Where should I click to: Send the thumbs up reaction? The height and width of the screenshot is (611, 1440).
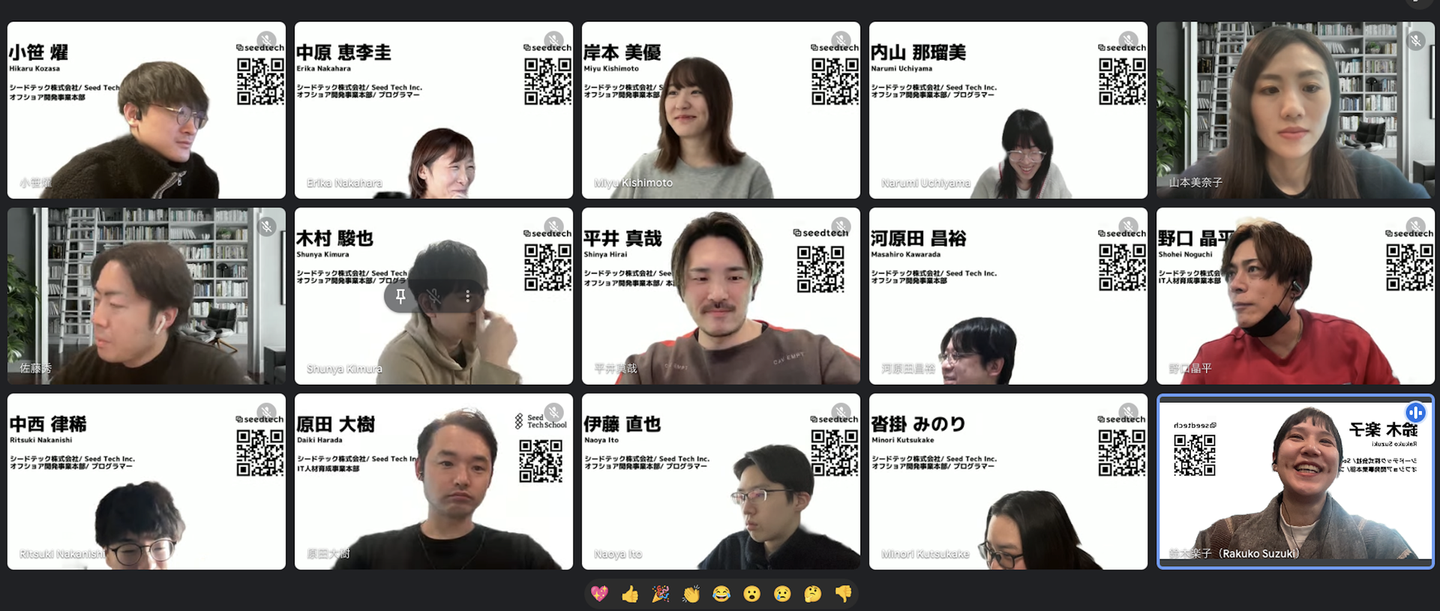coord(630,594)
